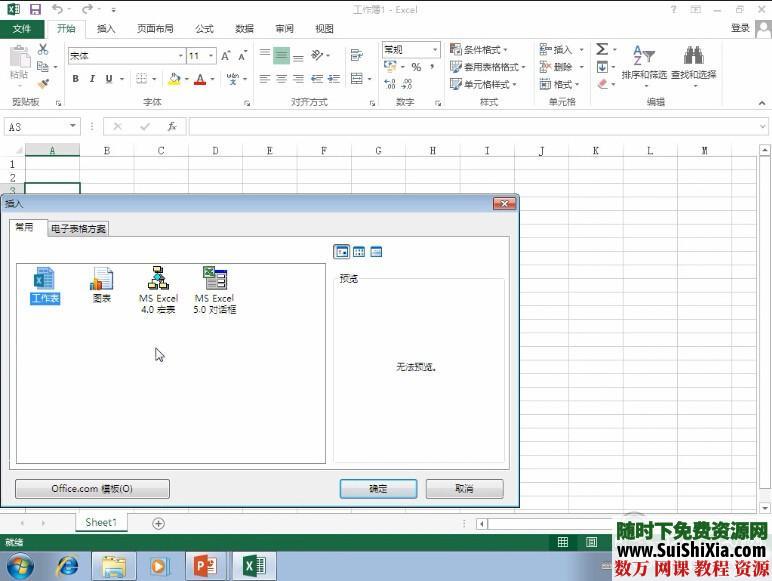Image resolution: width=772 pixels, height=581 pixels.
Task: Click the Format Painter brush icon
Action: [x=43, y=84]
